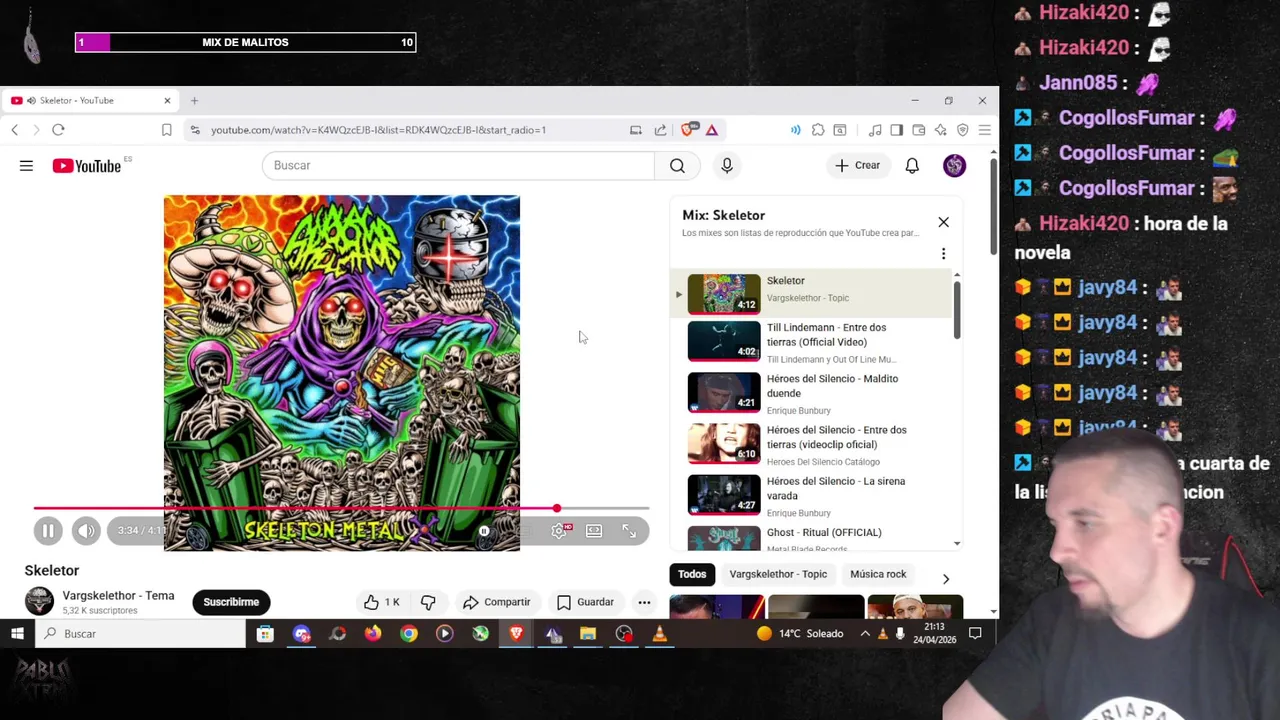Select the Vargskelethor - Topic chip
This screenshot has width=1280, height=720.
[778, 574]
